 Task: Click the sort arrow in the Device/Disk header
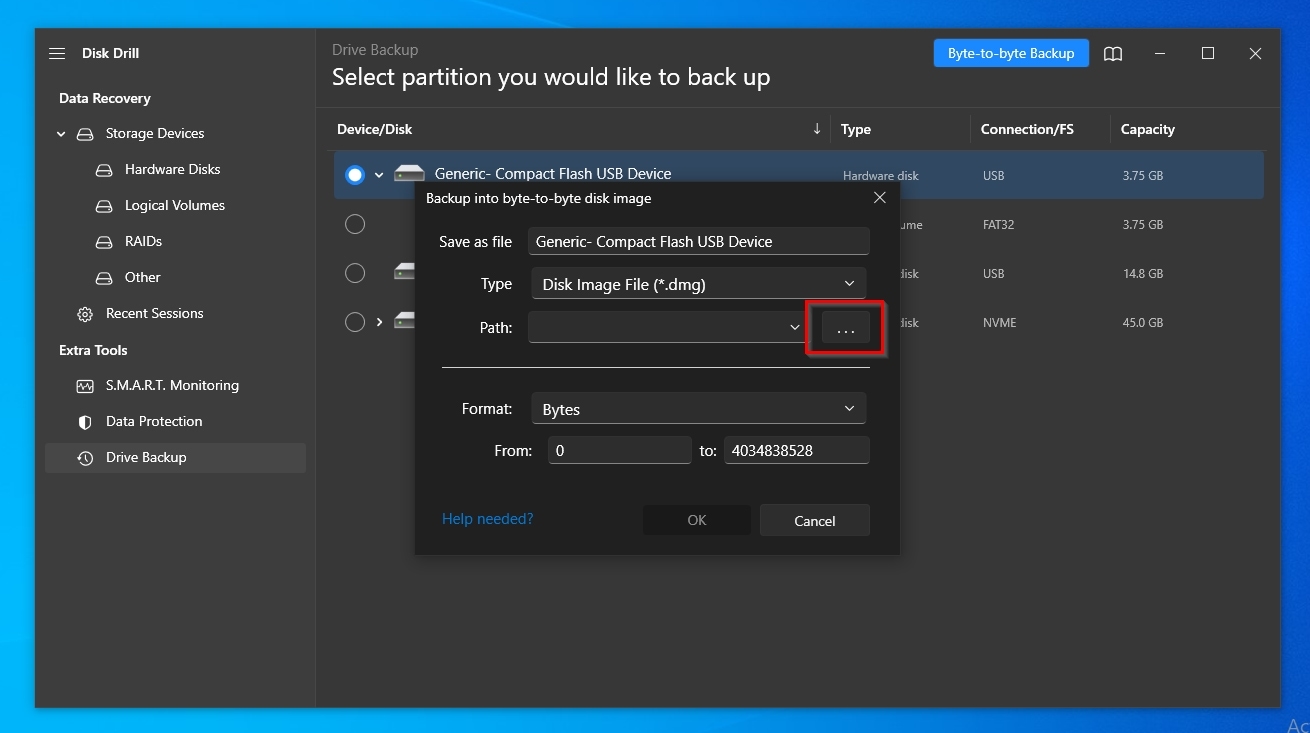coord(817,129)
